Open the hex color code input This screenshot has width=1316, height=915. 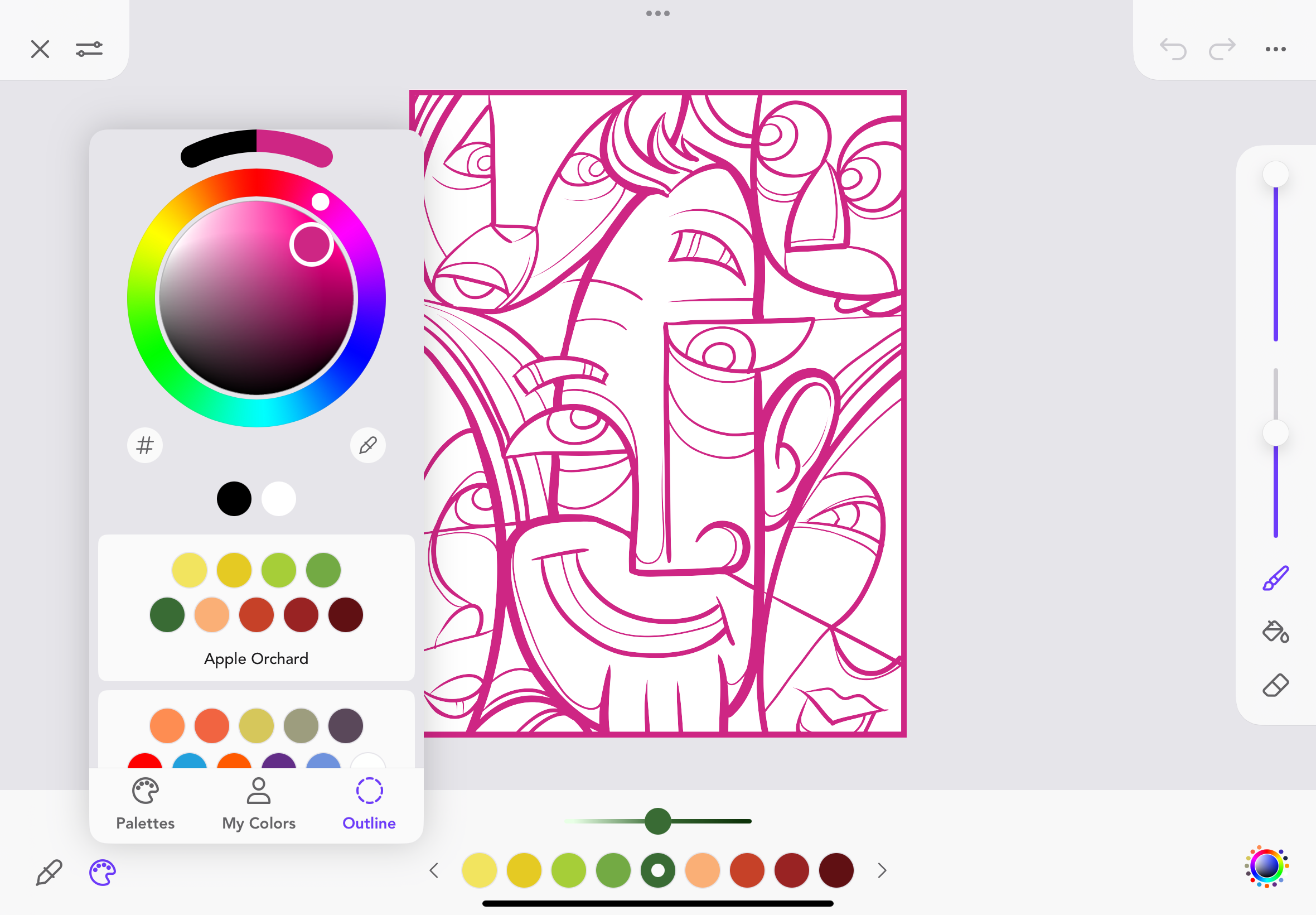click(x=145, y=445)
